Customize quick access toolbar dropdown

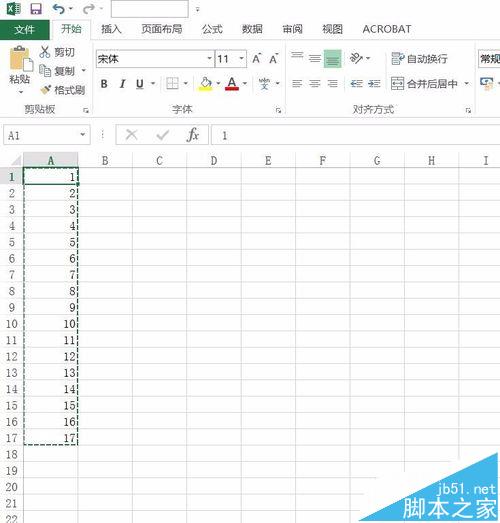pos(197,9)
